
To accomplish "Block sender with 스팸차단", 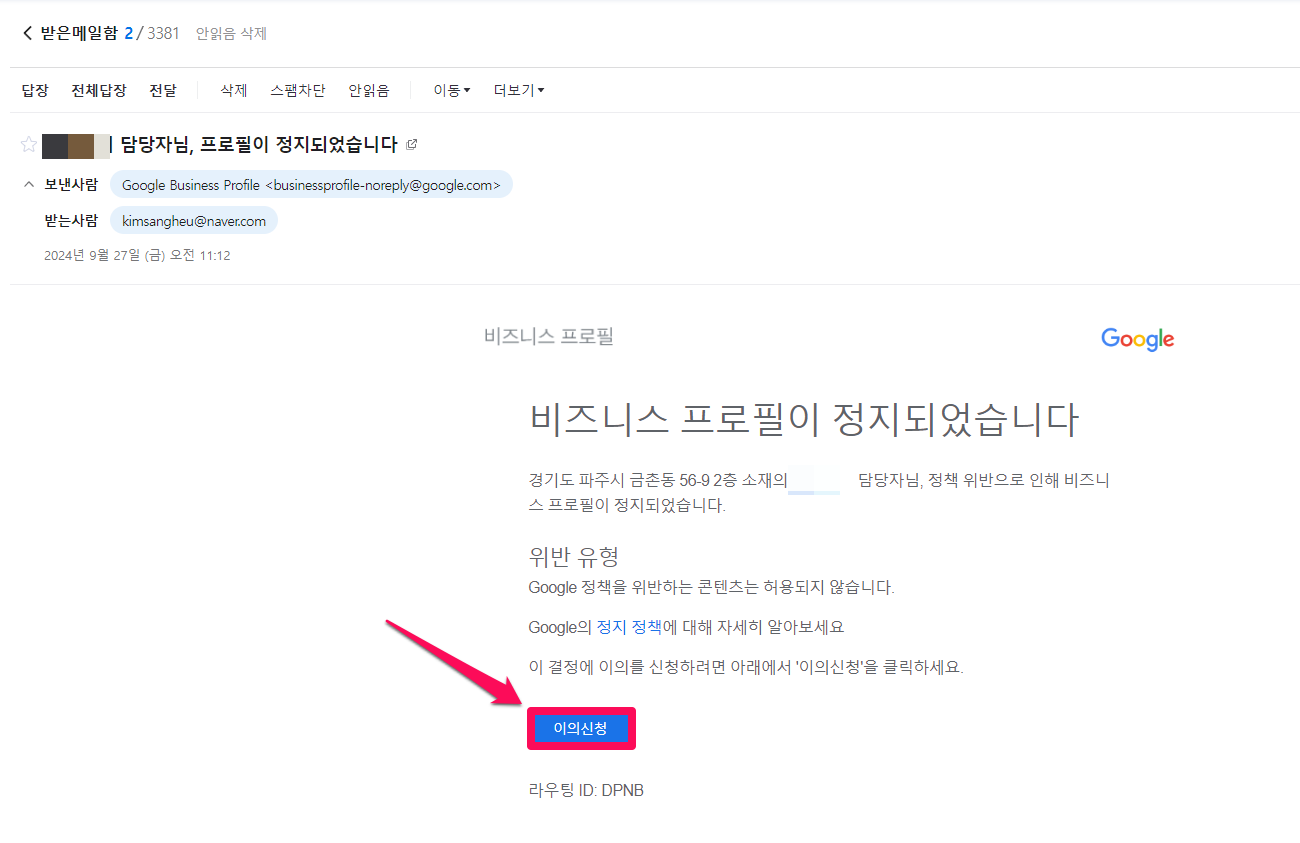I will point(297,91).
